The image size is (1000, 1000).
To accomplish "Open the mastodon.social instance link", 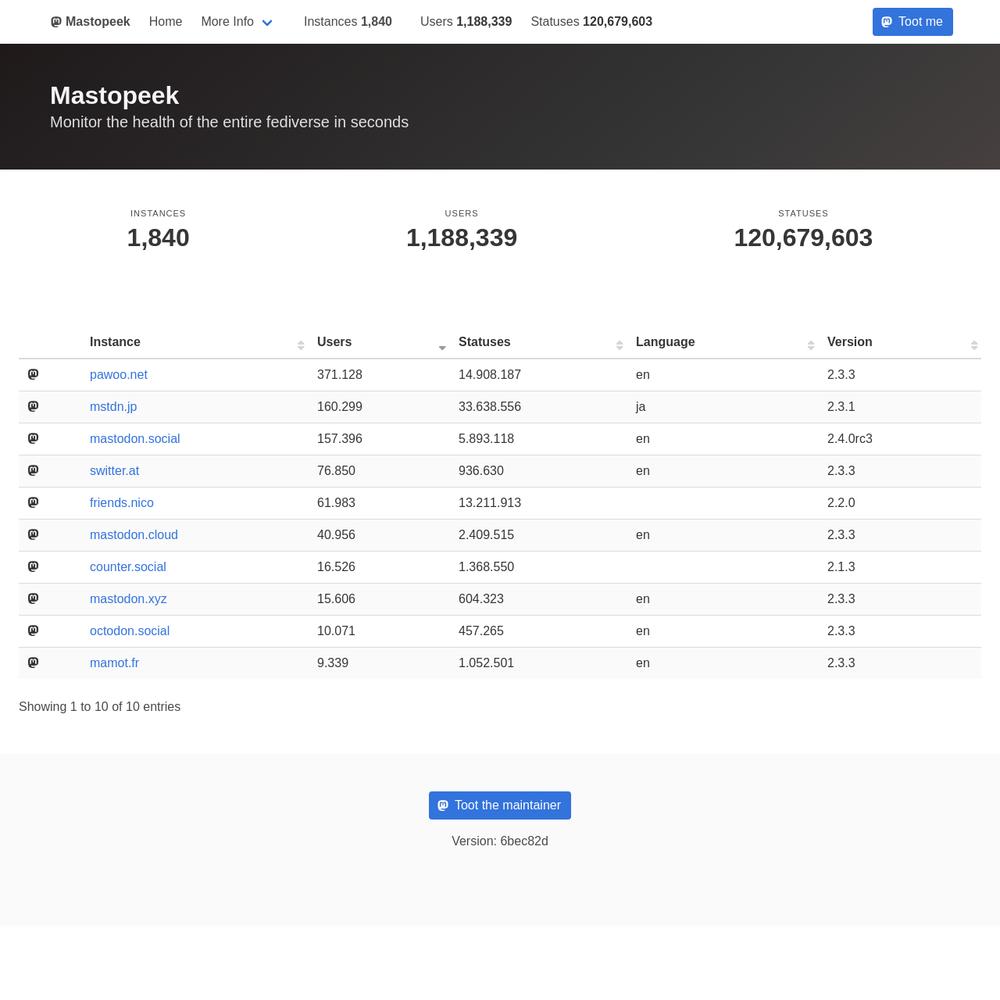I will click(135, 438).
